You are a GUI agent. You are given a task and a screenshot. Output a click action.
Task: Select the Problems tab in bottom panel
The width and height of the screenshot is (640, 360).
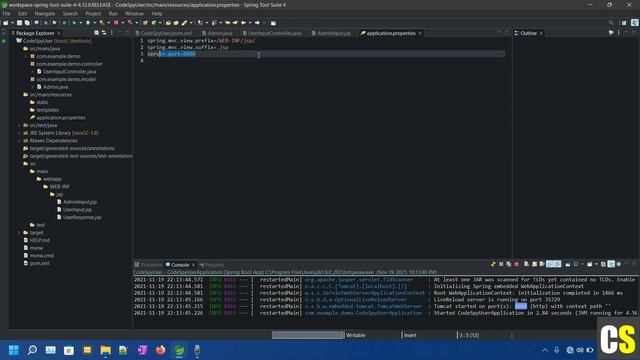148,265
